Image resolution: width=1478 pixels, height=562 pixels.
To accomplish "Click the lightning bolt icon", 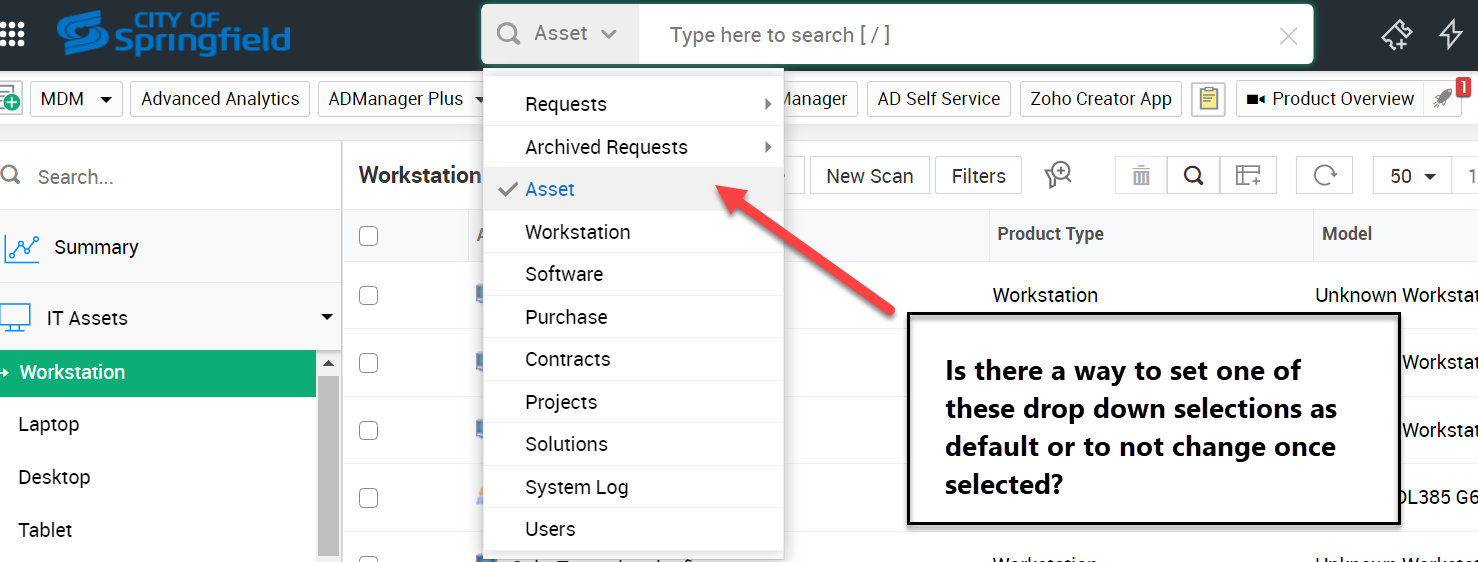I will click(x=1451, y=34).
